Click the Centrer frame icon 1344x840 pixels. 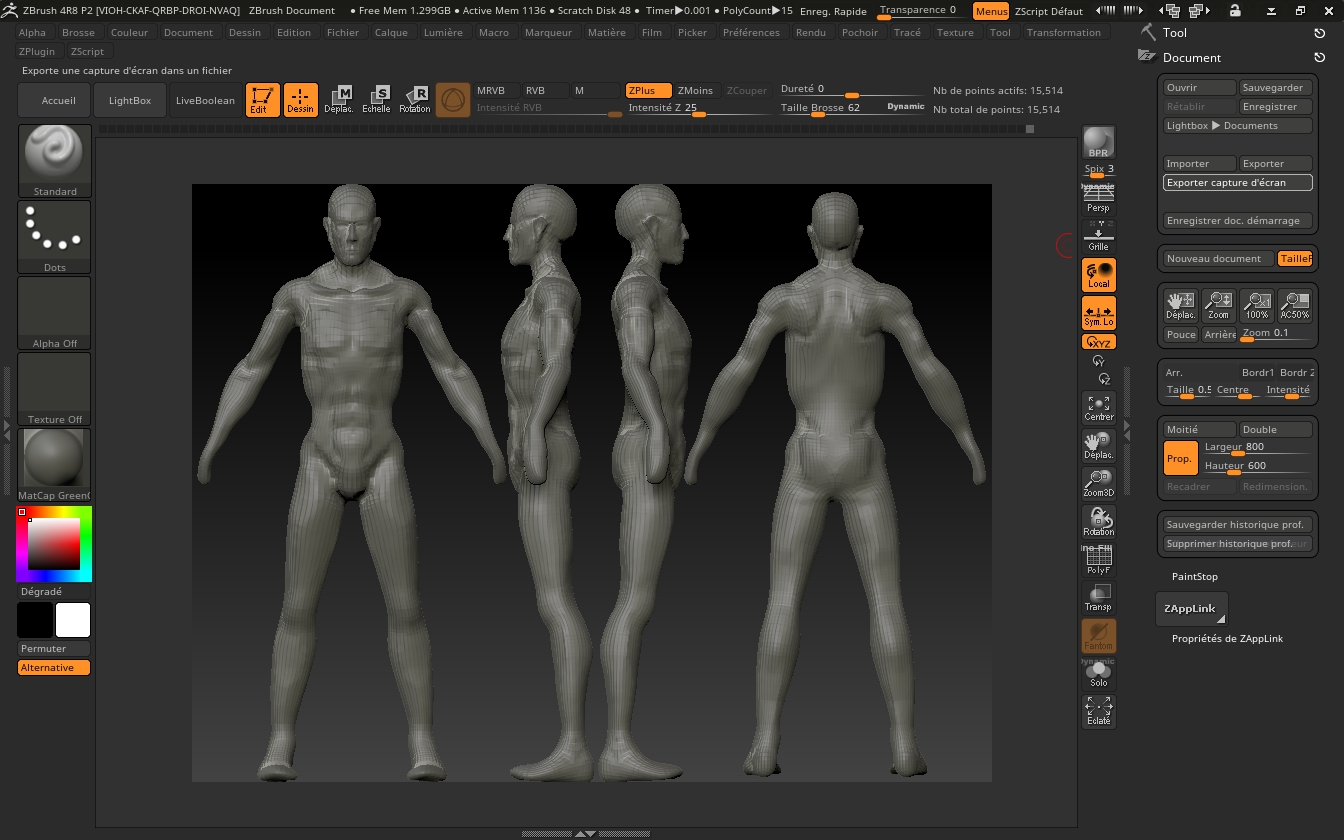(x=1098, y=407)
